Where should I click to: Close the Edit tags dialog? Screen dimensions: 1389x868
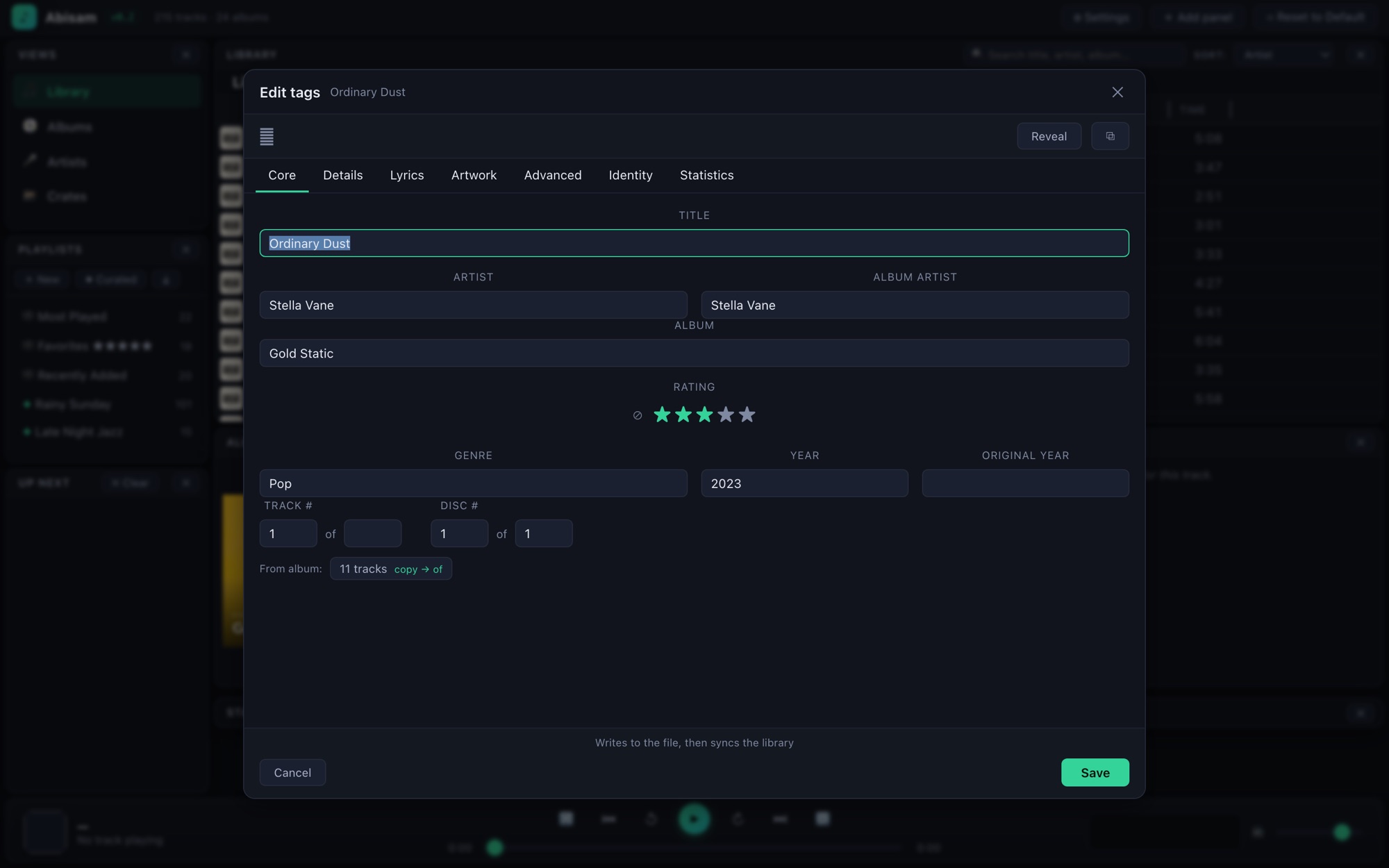[1117, 92]
